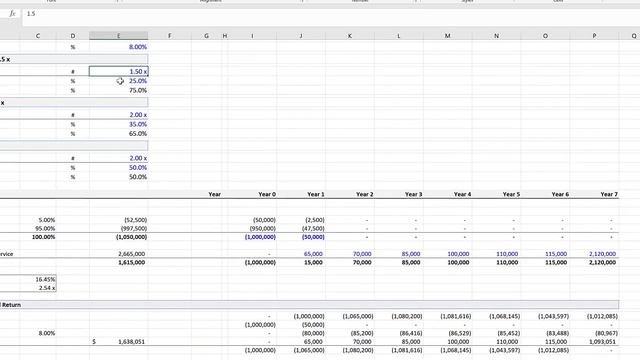This screenshot has height=360, width=640.
Task: Select column M header
Action: tap(448, 36)
